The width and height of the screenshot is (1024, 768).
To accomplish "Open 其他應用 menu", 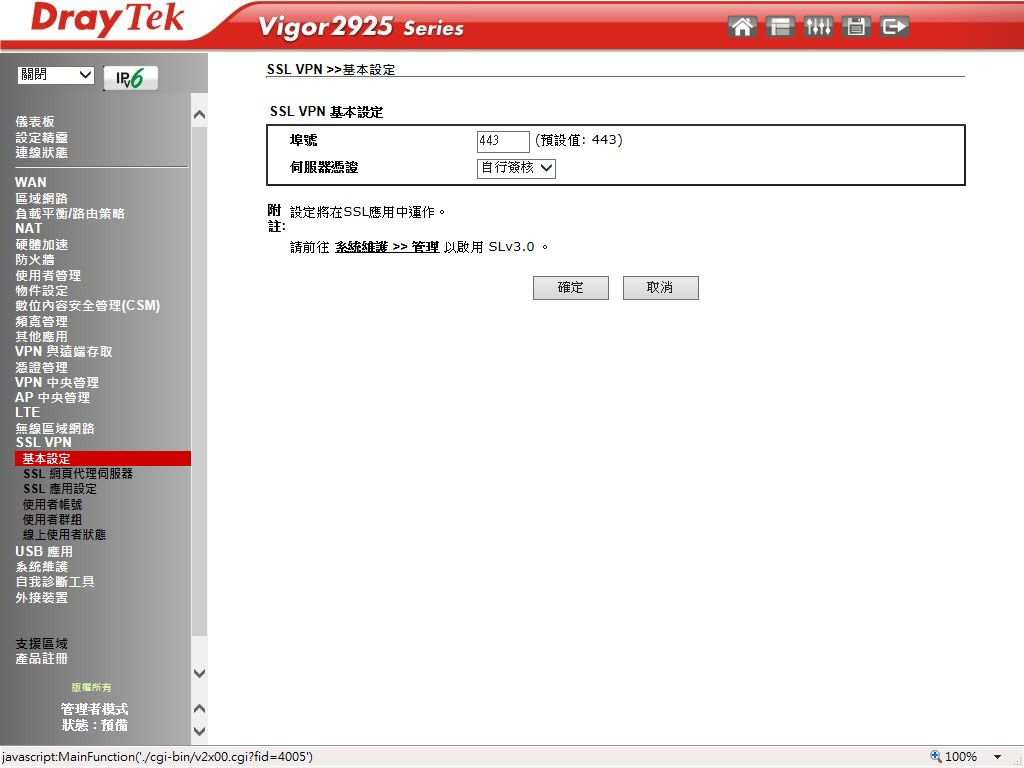I will tap(41, 336).
